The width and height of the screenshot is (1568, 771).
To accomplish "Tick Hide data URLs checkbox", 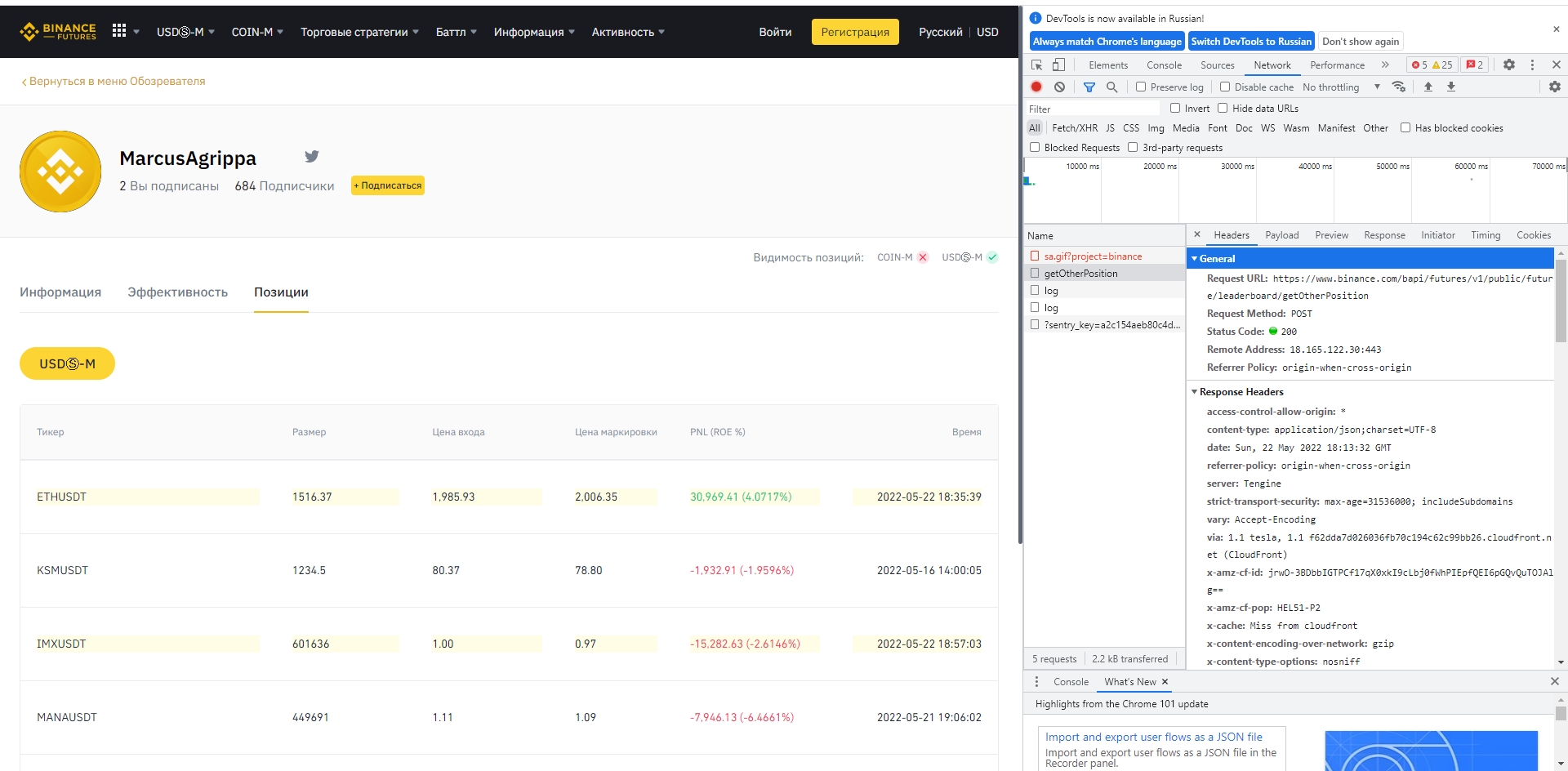I will coord(1223,108).
